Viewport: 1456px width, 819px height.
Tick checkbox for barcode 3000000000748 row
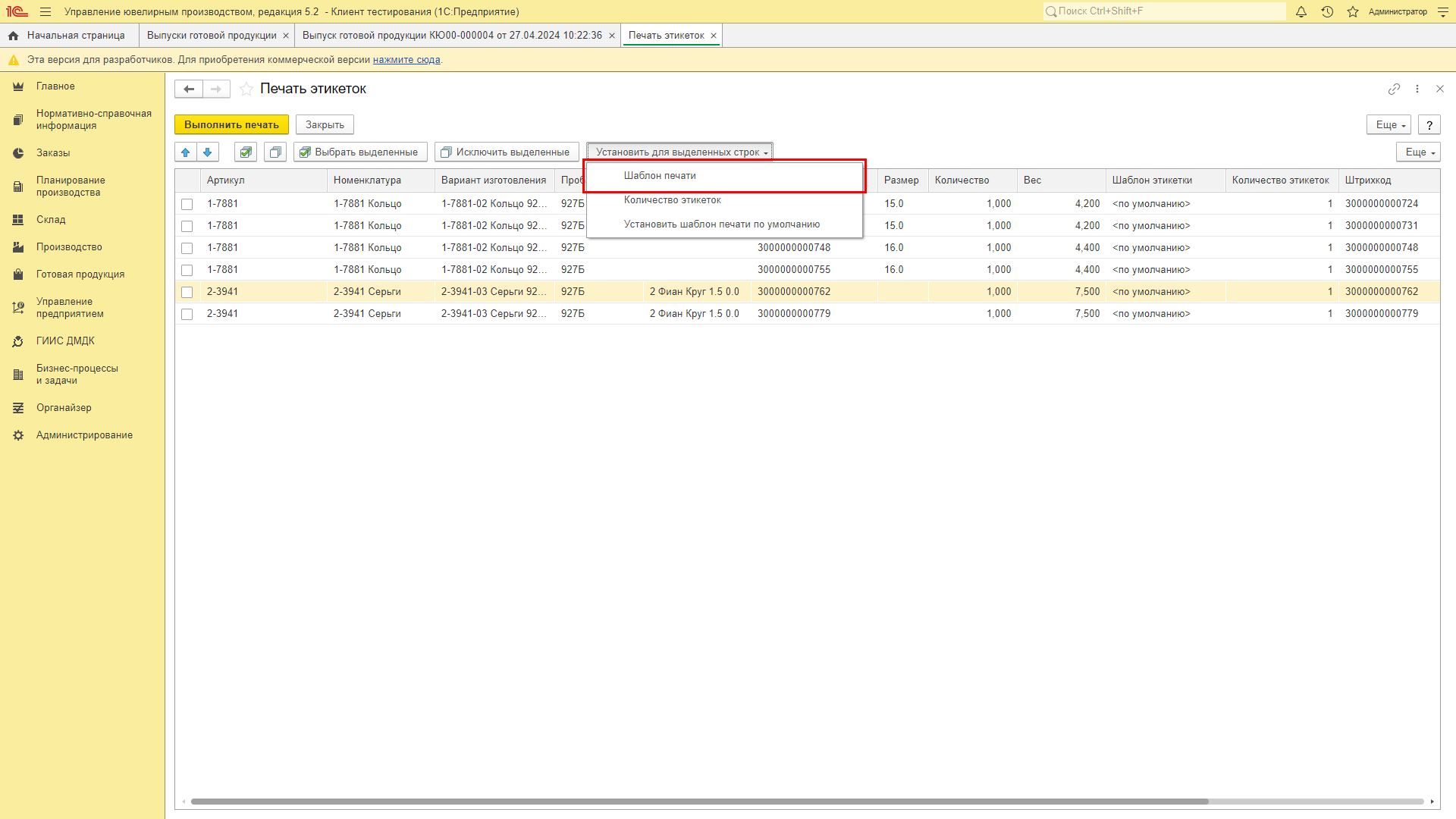(187, 248)
